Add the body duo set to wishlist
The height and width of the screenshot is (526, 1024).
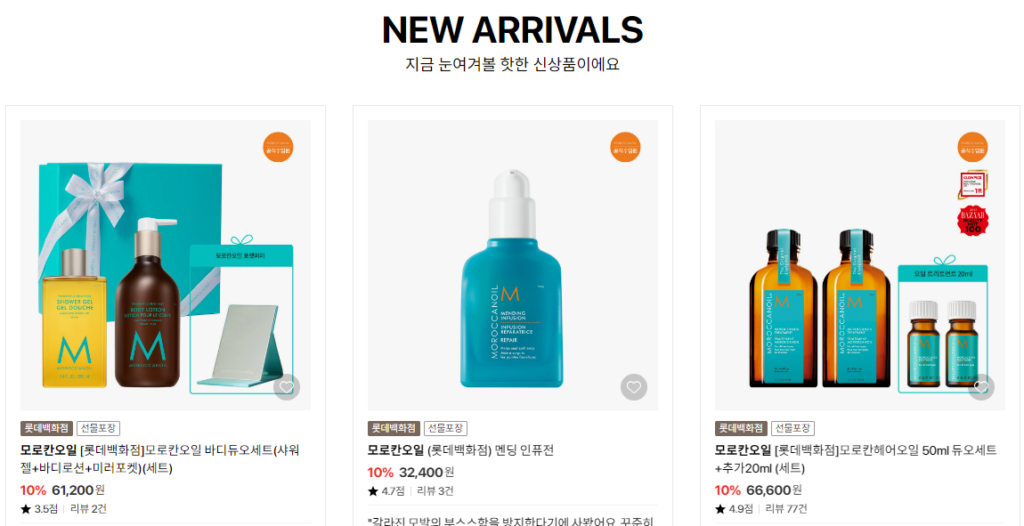pos(286,387)
